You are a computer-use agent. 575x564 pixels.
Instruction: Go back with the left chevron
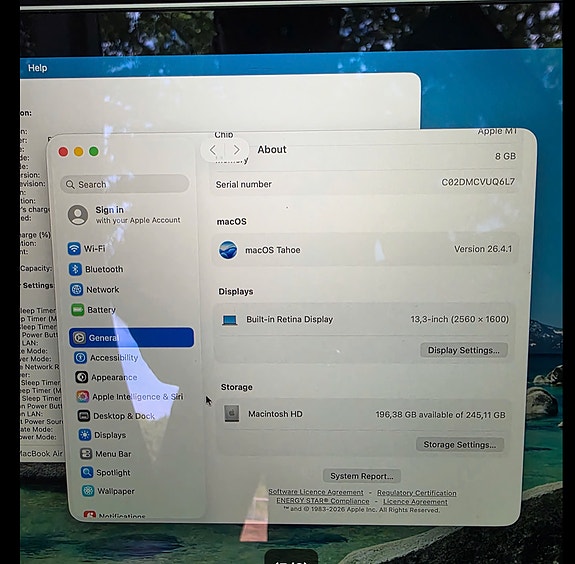point(213,150)
